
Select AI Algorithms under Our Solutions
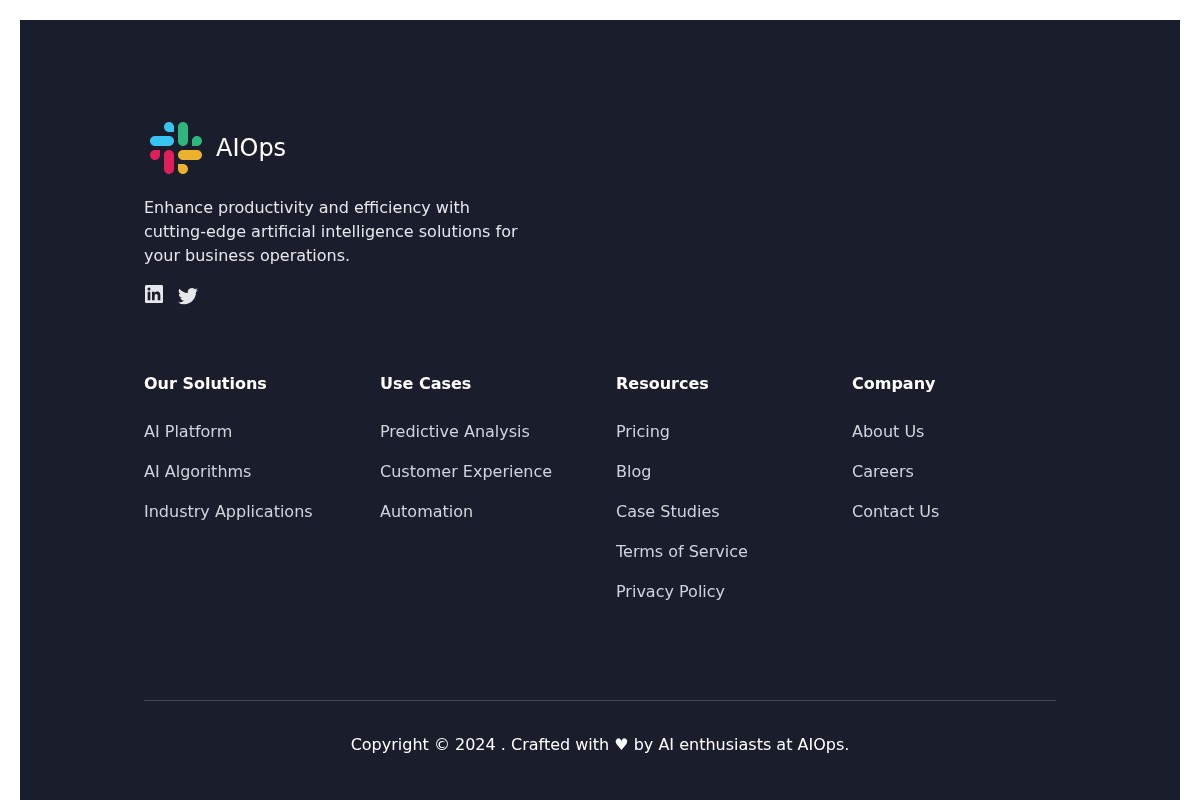click(x=197, y=471)
